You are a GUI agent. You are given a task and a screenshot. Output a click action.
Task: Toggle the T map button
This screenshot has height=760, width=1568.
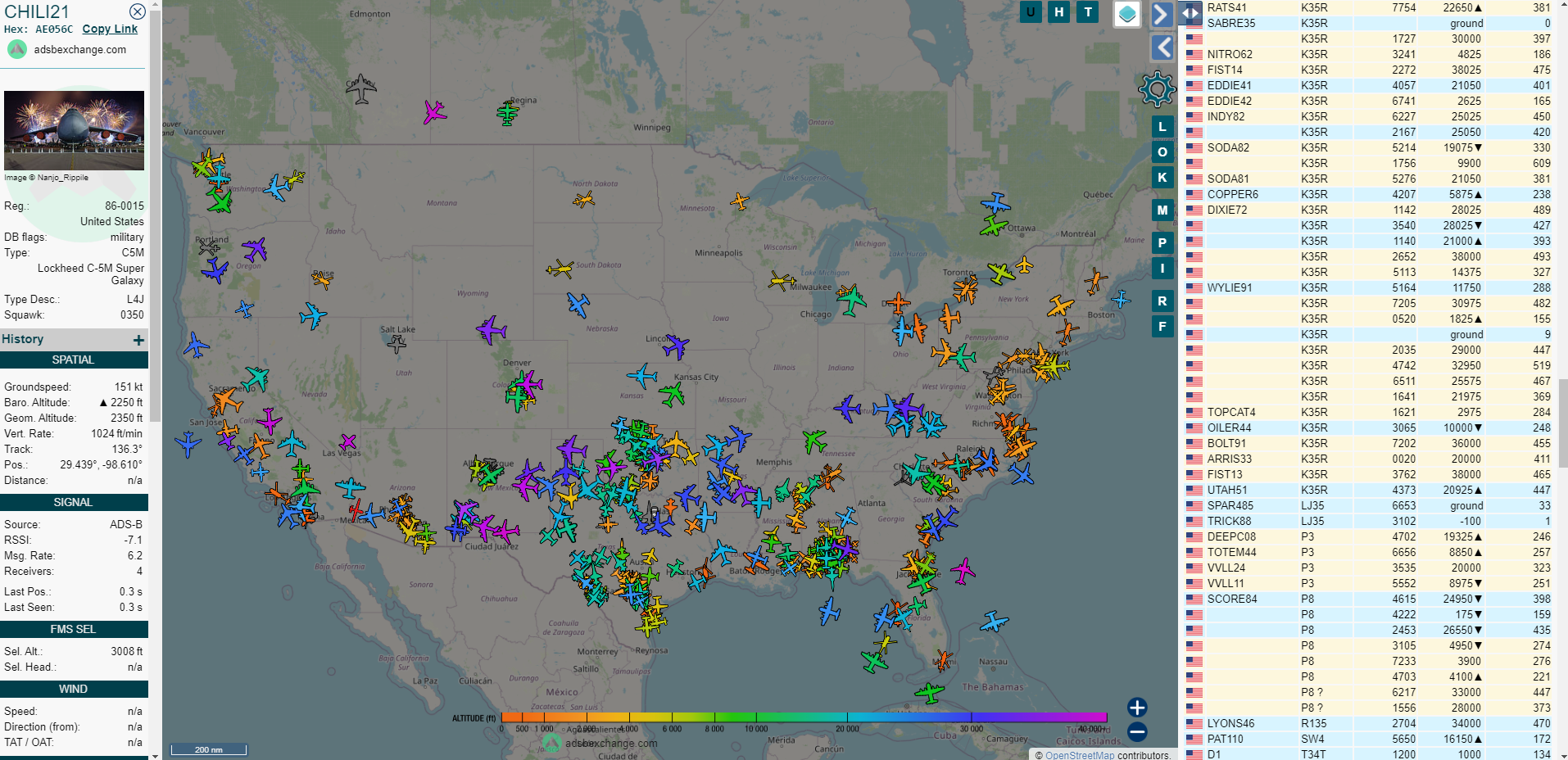1088,11
